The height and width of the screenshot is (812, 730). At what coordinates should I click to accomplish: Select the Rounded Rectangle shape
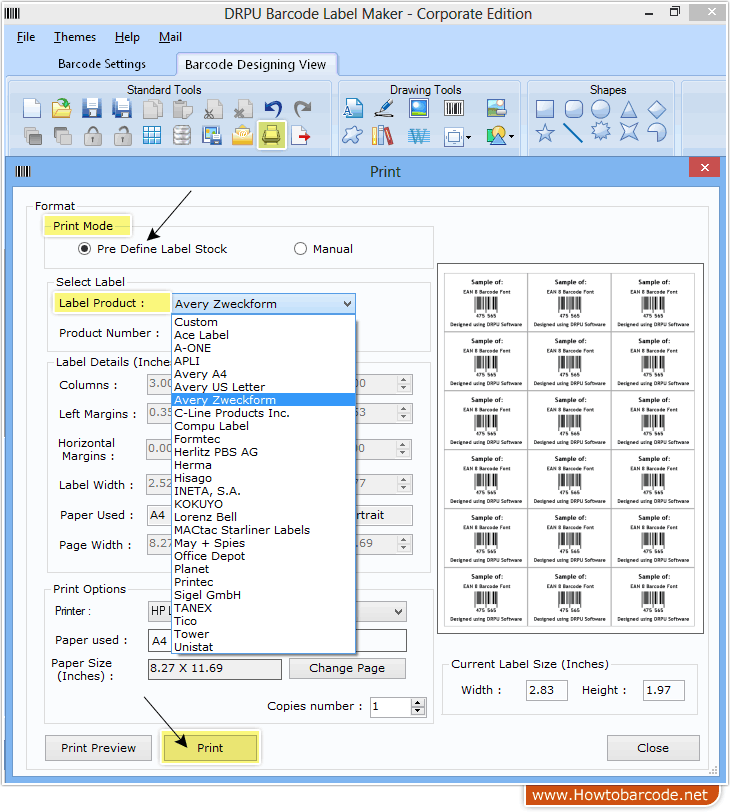point(573,109)
